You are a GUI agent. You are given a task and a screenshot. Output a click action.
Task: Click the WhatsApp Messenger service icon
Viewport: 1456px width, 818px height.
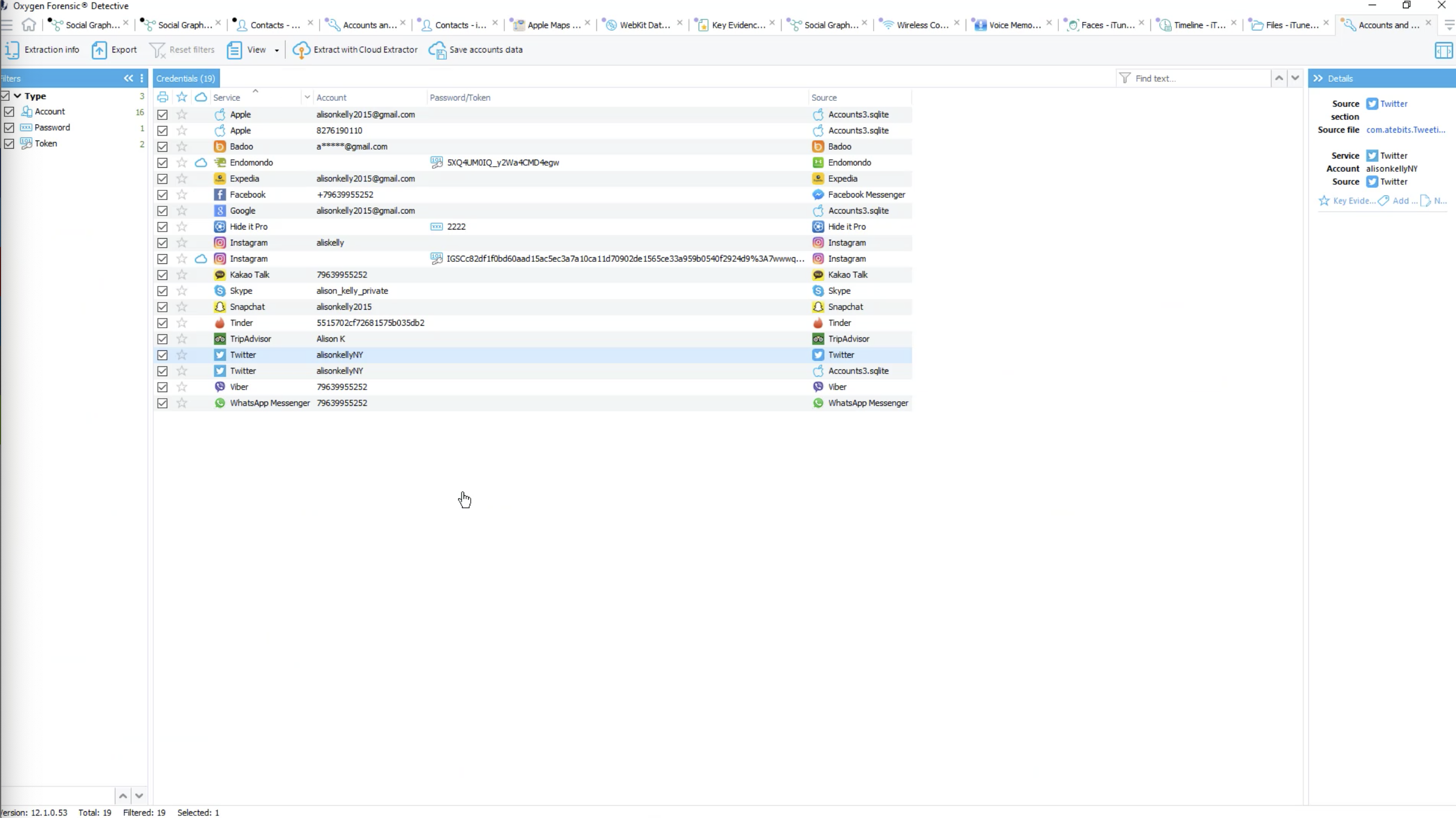point(220,403)
